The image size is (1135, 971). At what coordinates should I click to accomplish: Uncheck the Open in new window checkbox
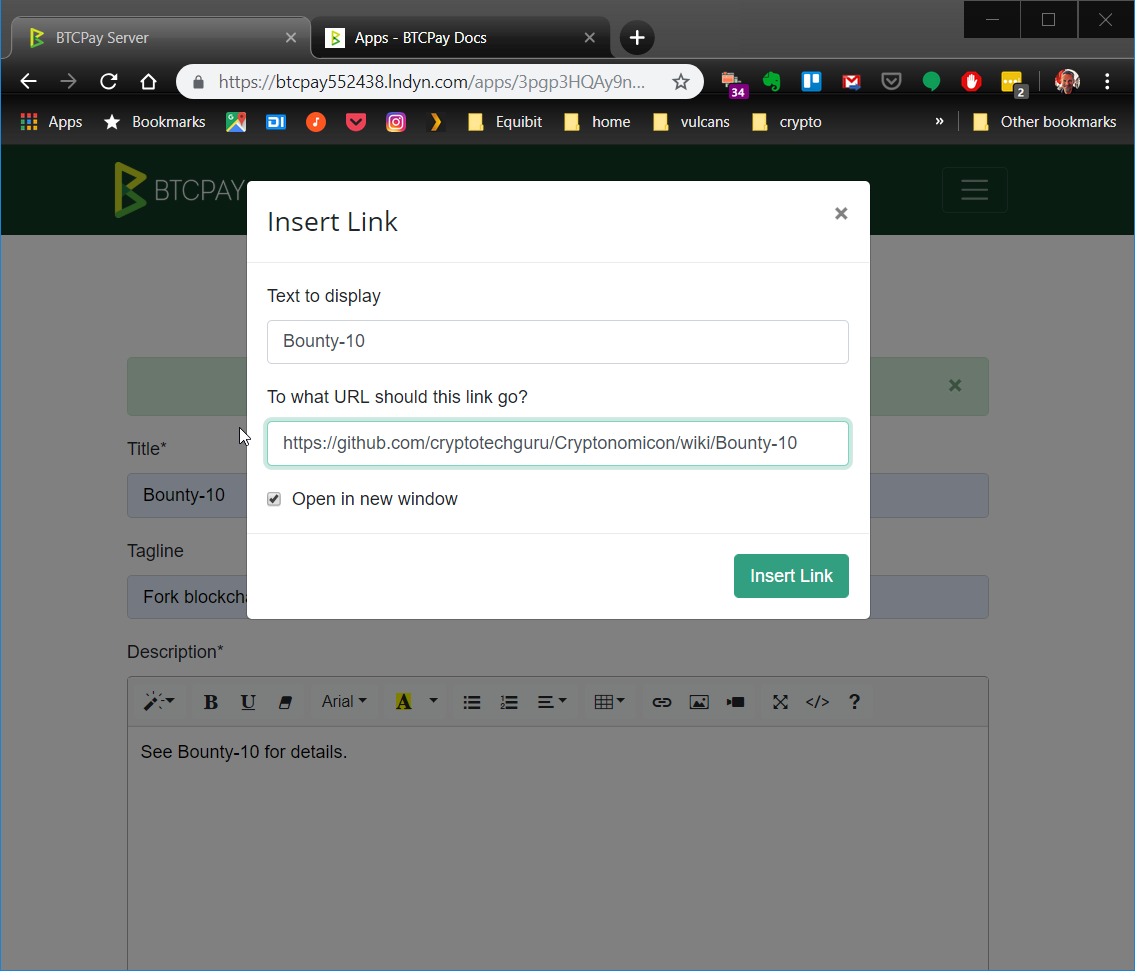(x=273, y=498)
